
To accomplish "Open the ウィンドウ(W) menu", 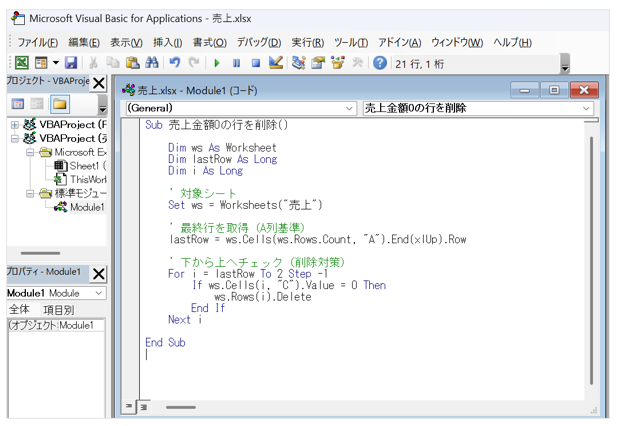I will pos(457,43).
